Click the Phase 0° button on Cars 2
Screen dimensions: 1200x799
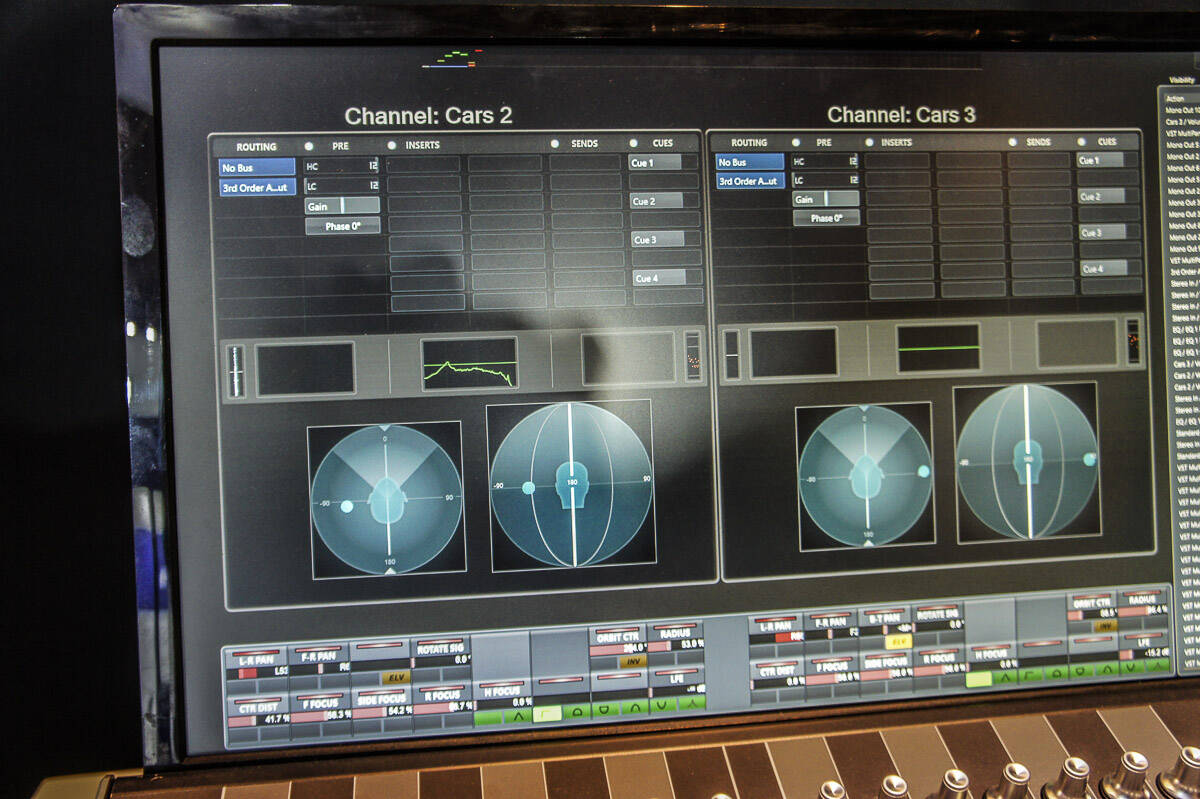pyautogui.click(x=342, y=226)
